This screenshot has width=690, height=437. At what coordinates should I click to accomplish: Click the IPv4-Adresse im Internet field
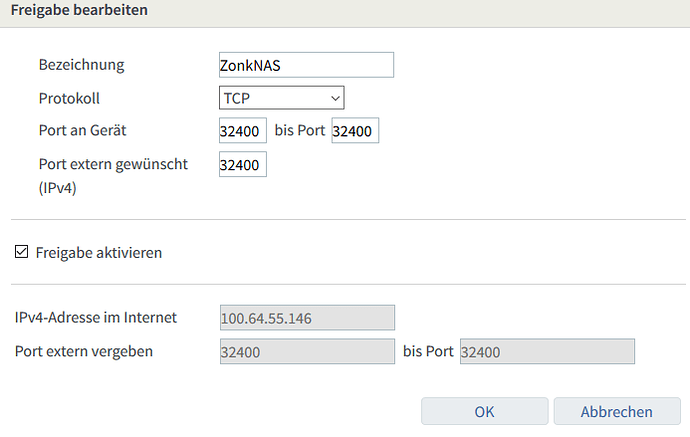[306, 318]
